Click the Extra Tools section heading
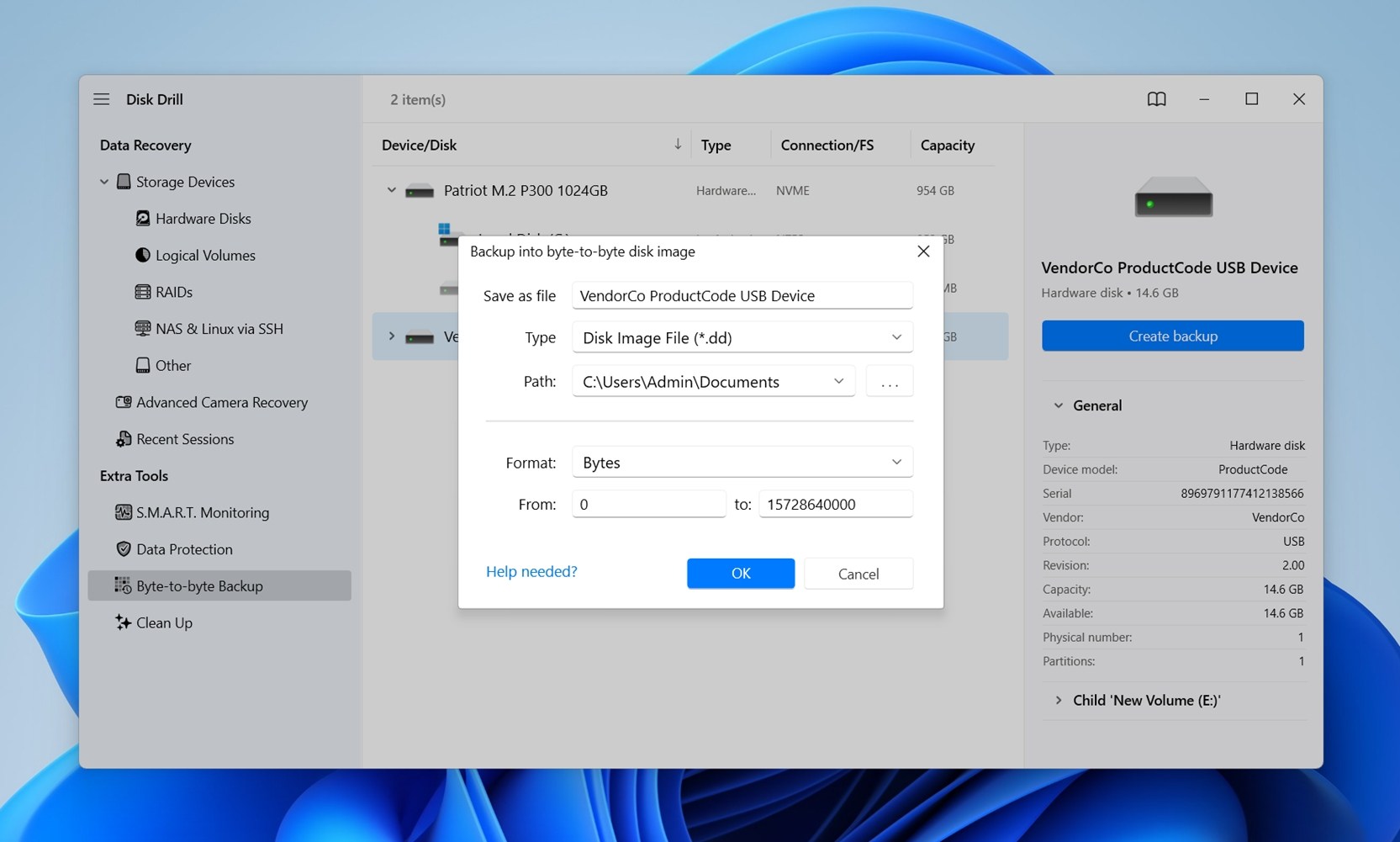The height and width of the screenshot is (842, 1400). pos(134,475)
